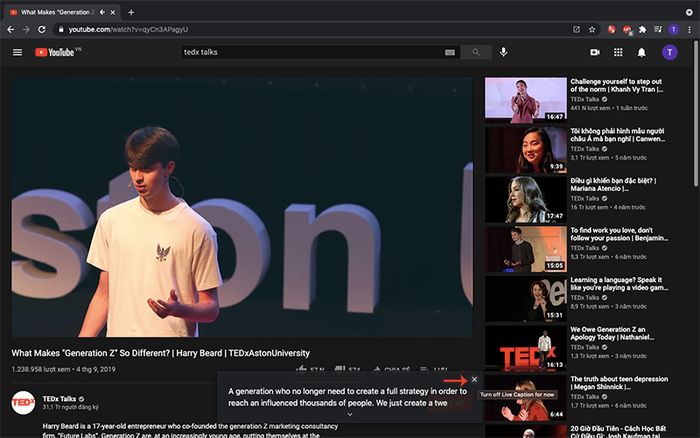The height and width of the screenshot is (438, 700).
Task: Open the create video camera icon
Action: click(x=595, y=52)
